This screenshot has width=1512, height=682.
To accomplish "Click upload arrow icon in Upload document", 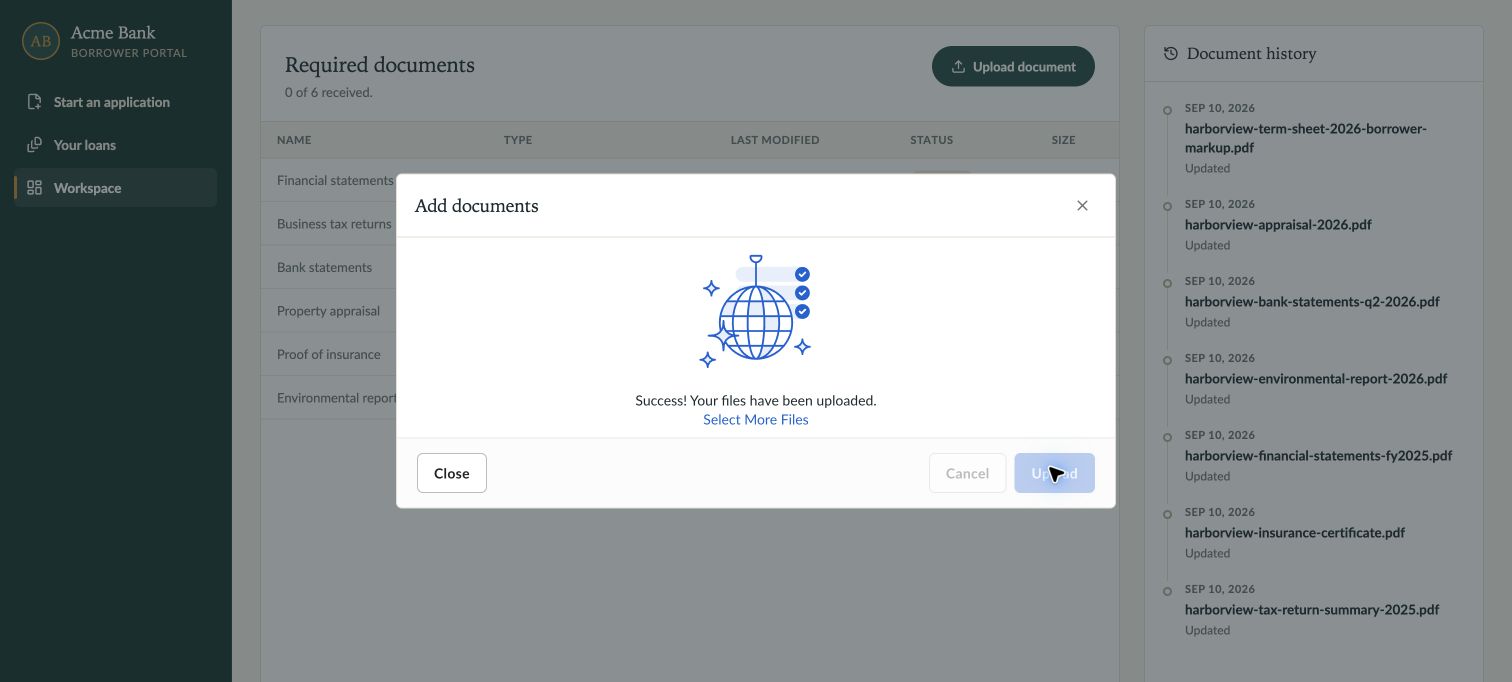I will pyautogui.click(x=958, y=67).
